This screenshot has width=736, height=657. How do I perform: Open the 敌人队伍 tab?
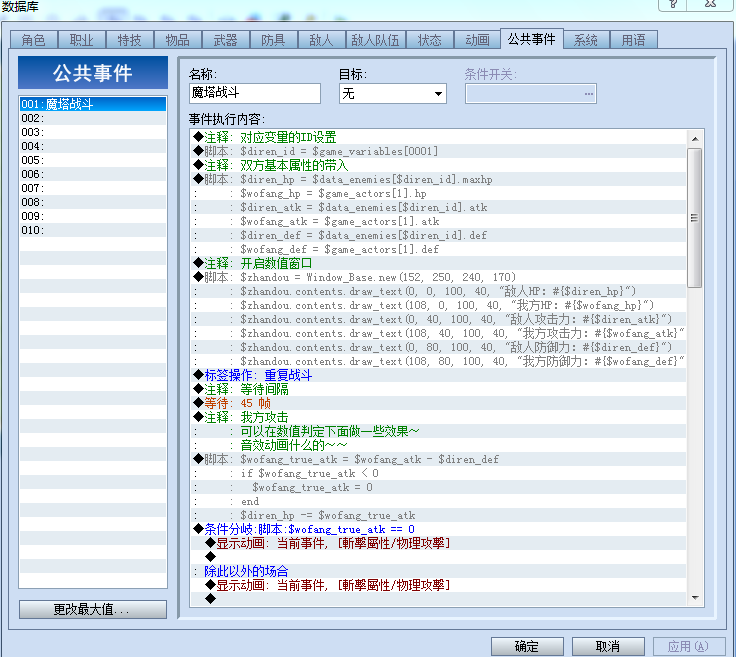pyautogui.click(x=376, y=40)
